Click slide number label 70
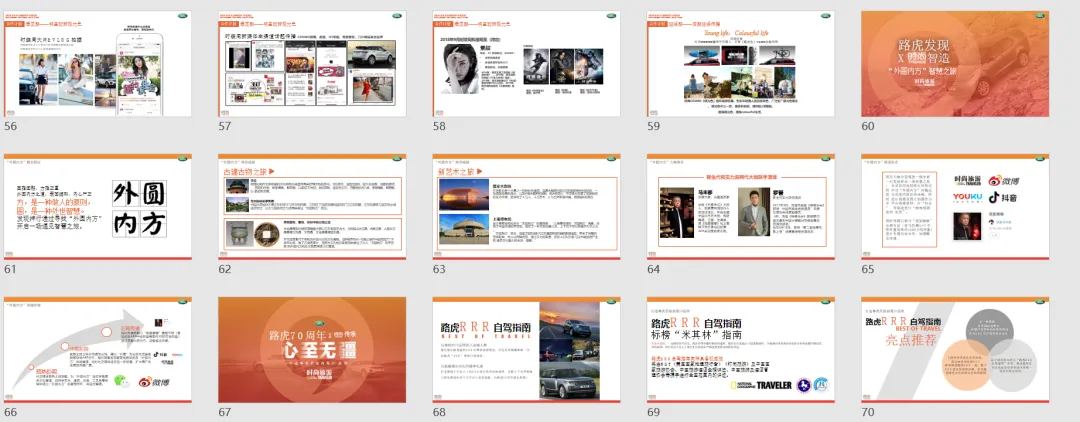This screenshot has height=422, width=1080. [x=868, y=412]
